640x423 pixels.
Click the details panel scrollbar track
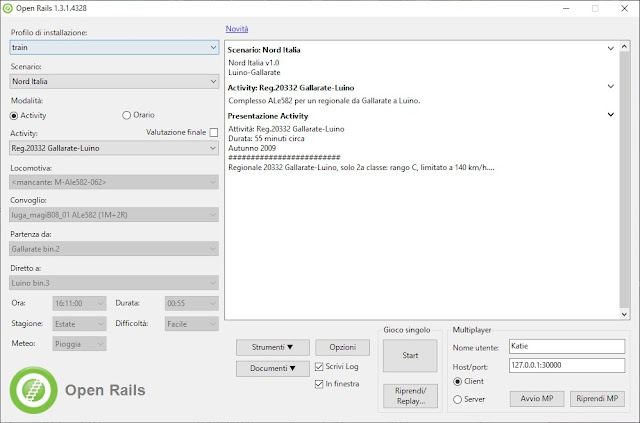[624, 180]
